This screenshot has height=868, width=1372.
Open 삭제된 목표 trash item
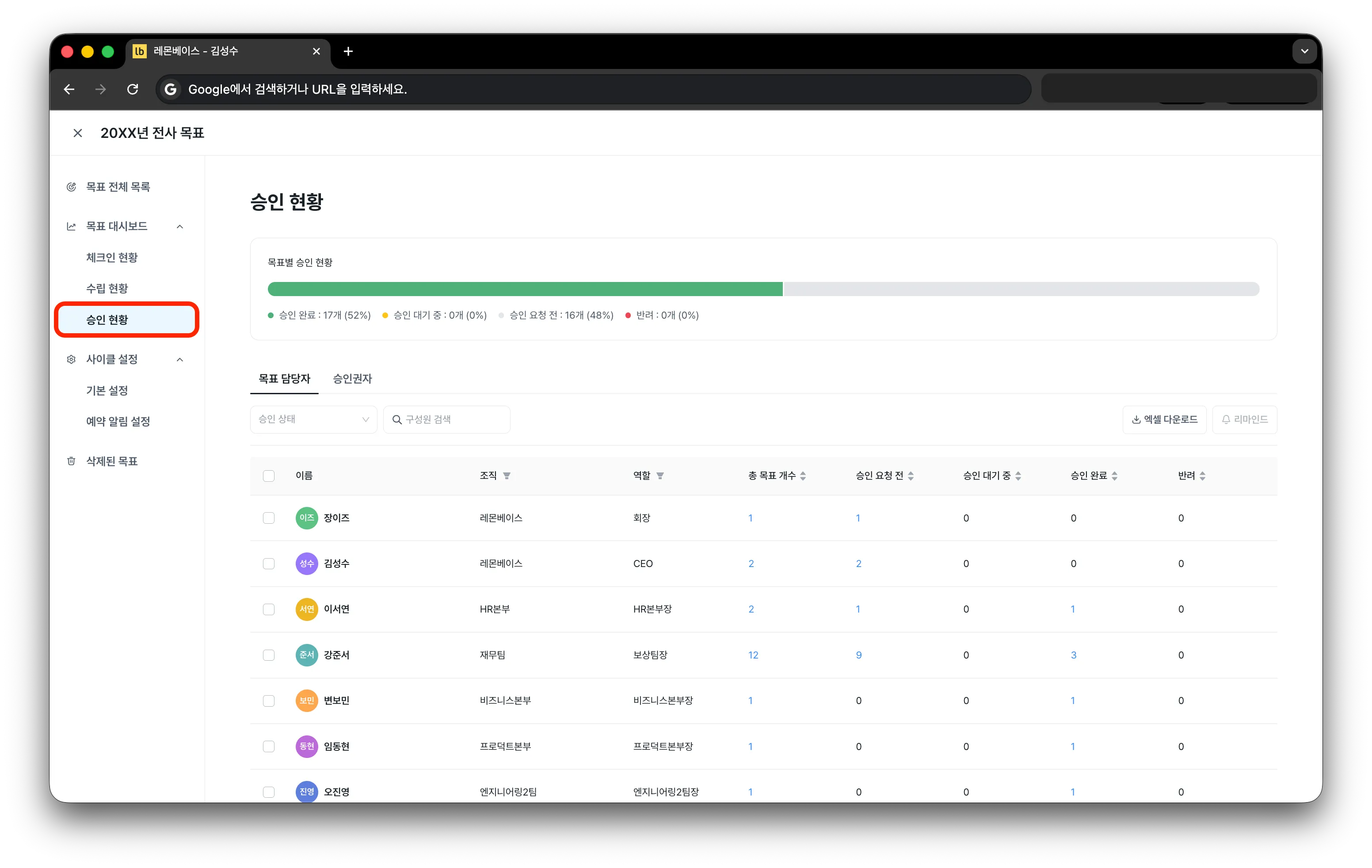(x=112, y=461)
